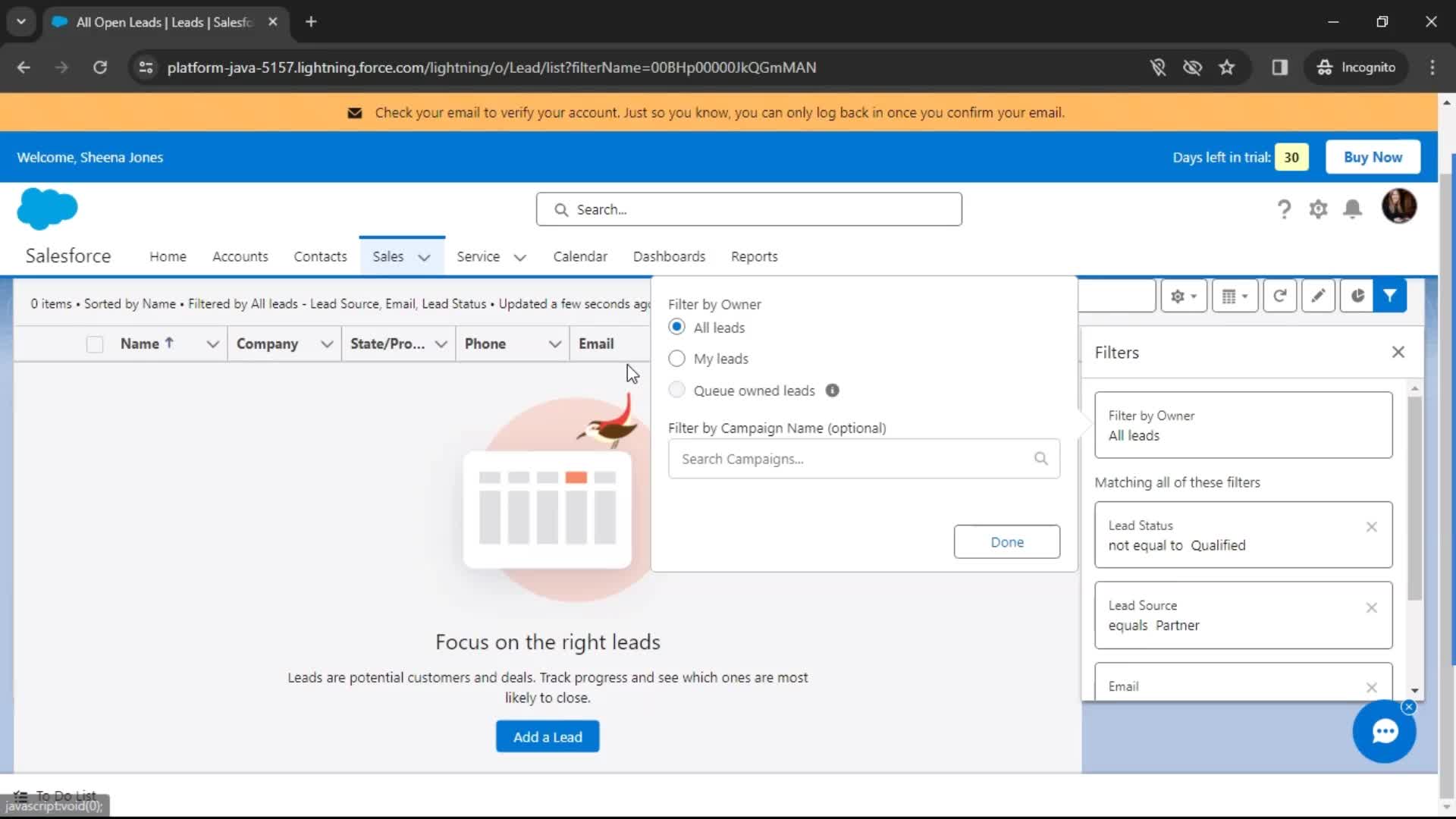The height and width of the screenshot is (819, 1456).
Task: Open the notifications bell
Action: (x=1352, y=209)
